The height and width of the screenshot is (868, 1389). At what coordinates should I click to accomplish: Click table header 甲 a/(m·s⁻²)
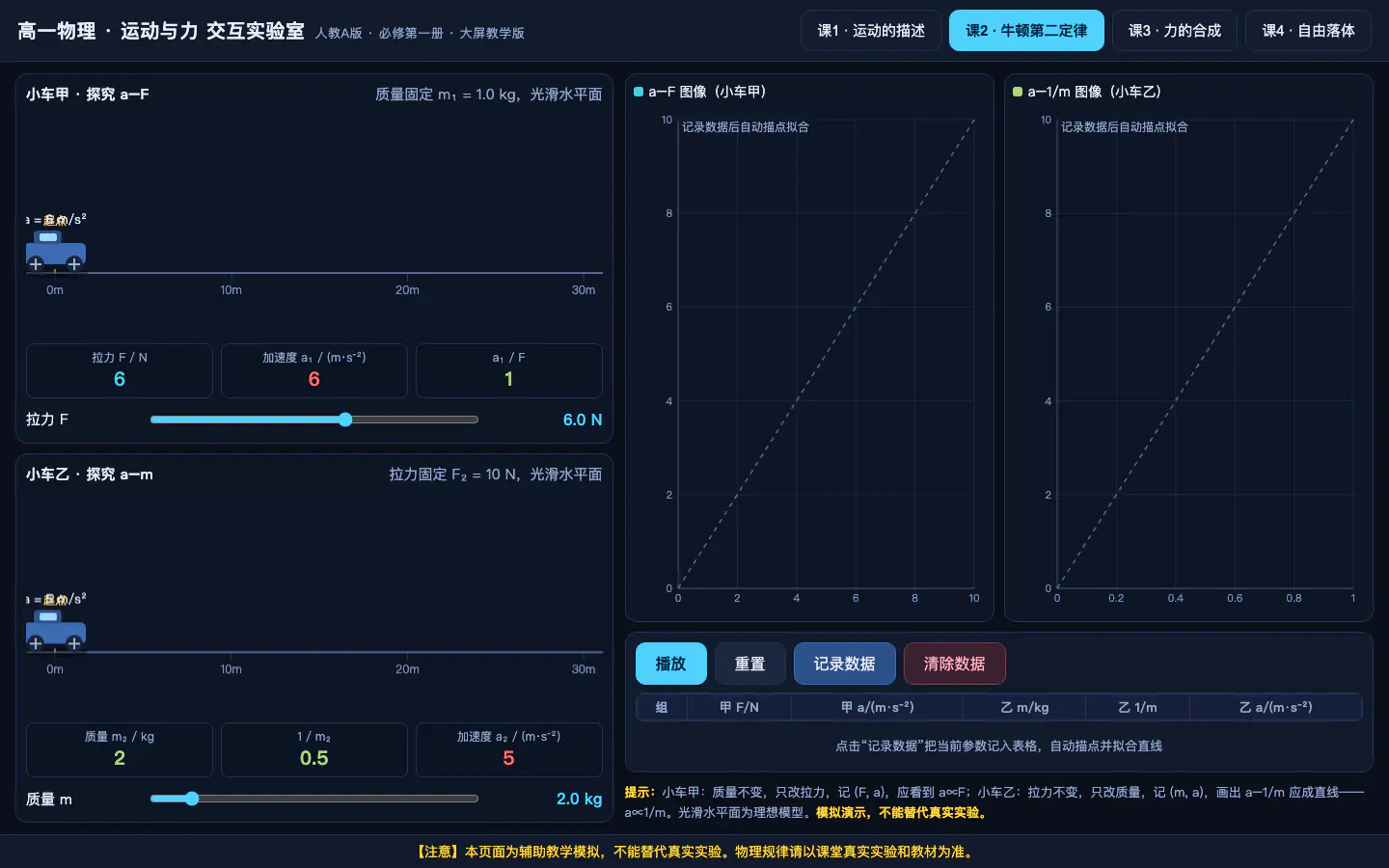pos(877,707)
